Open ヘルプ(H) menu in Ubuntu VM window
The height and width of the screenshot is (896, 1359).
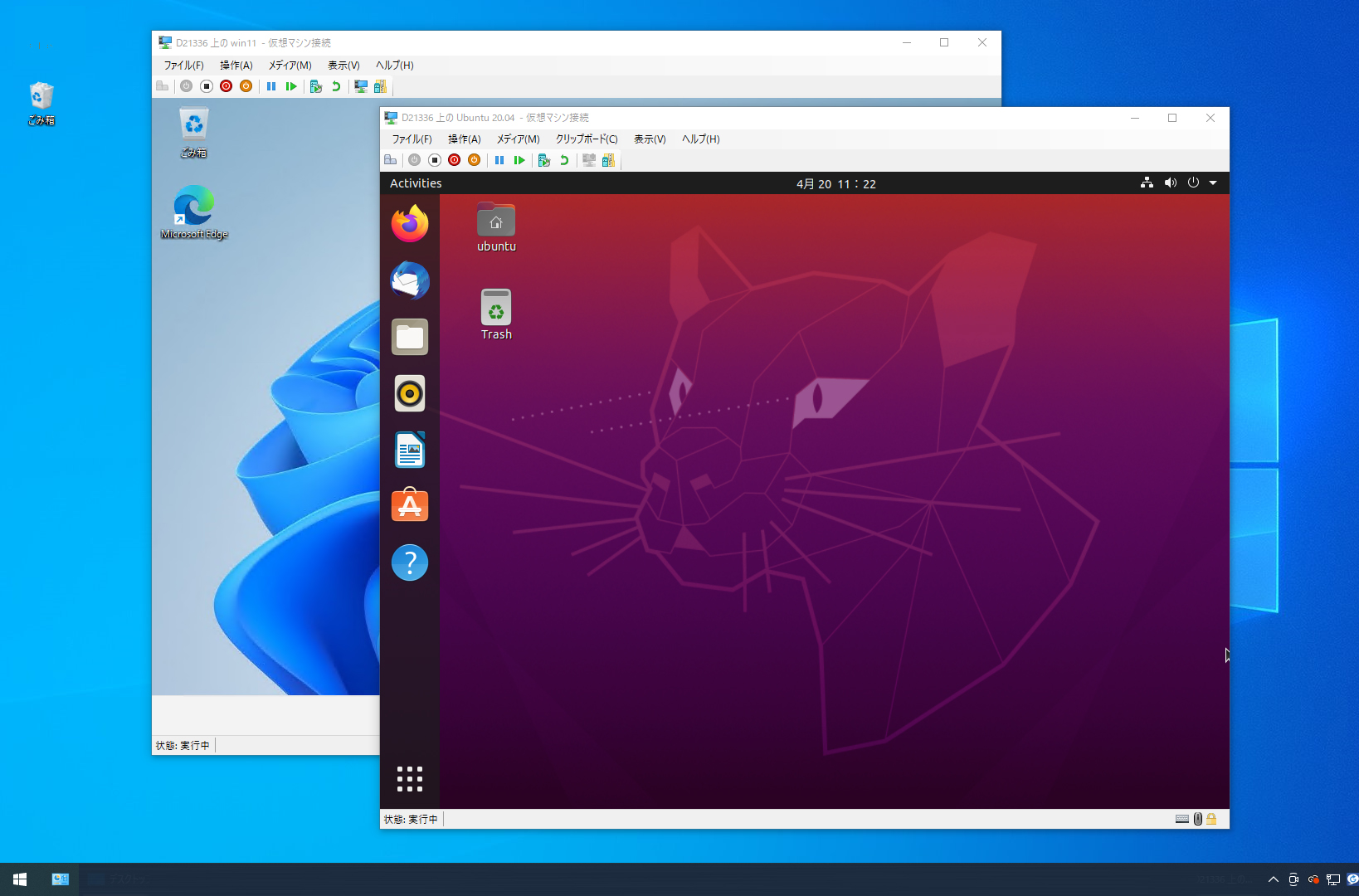pos(700,139)
